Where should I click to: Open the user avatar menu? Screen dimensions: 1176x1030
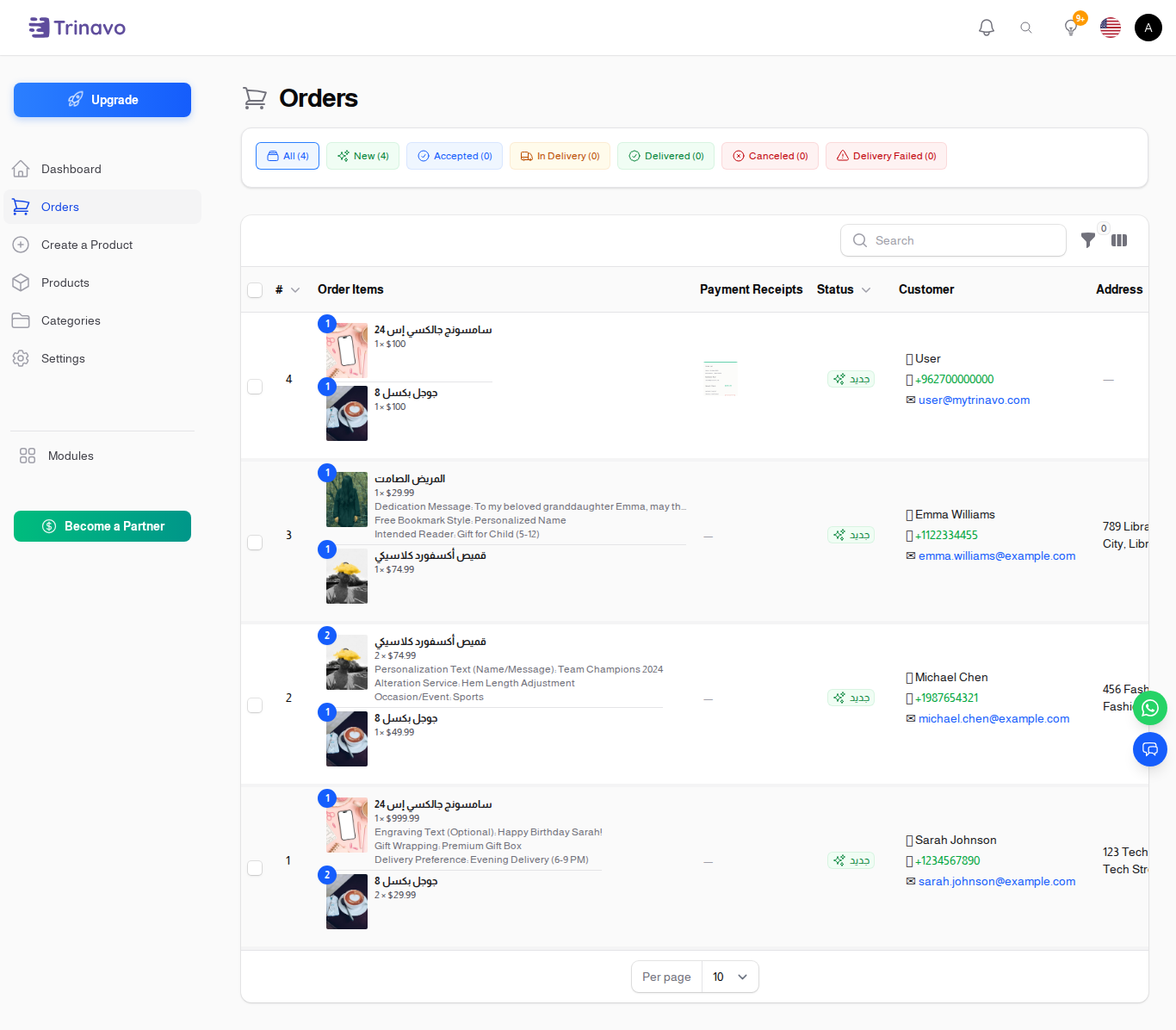[x=1148, y=28]
